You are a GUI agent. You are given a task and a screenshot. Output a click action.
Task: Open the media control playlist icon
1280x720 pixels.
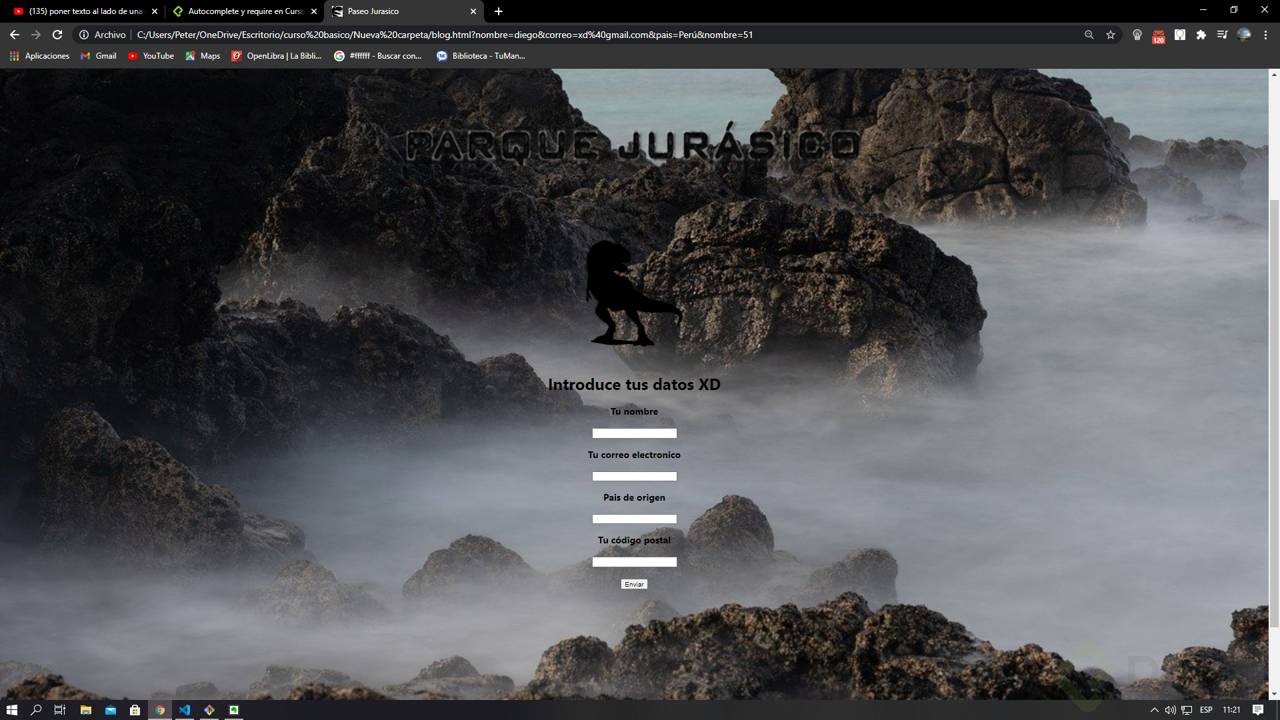click(x=1222, y=35)
